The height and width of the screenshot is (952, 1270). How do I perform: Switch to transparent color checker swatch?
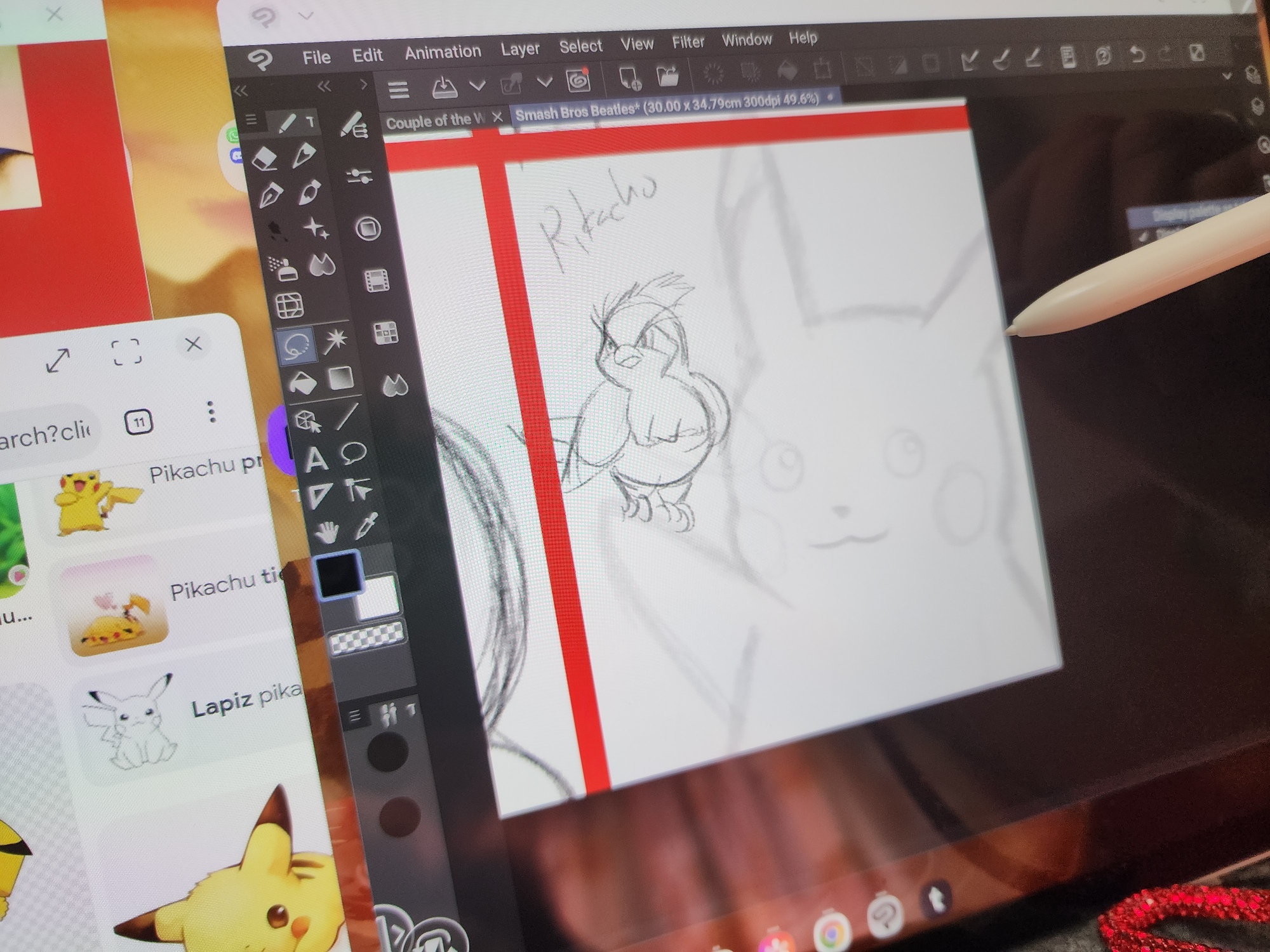(x=367, y=637)
